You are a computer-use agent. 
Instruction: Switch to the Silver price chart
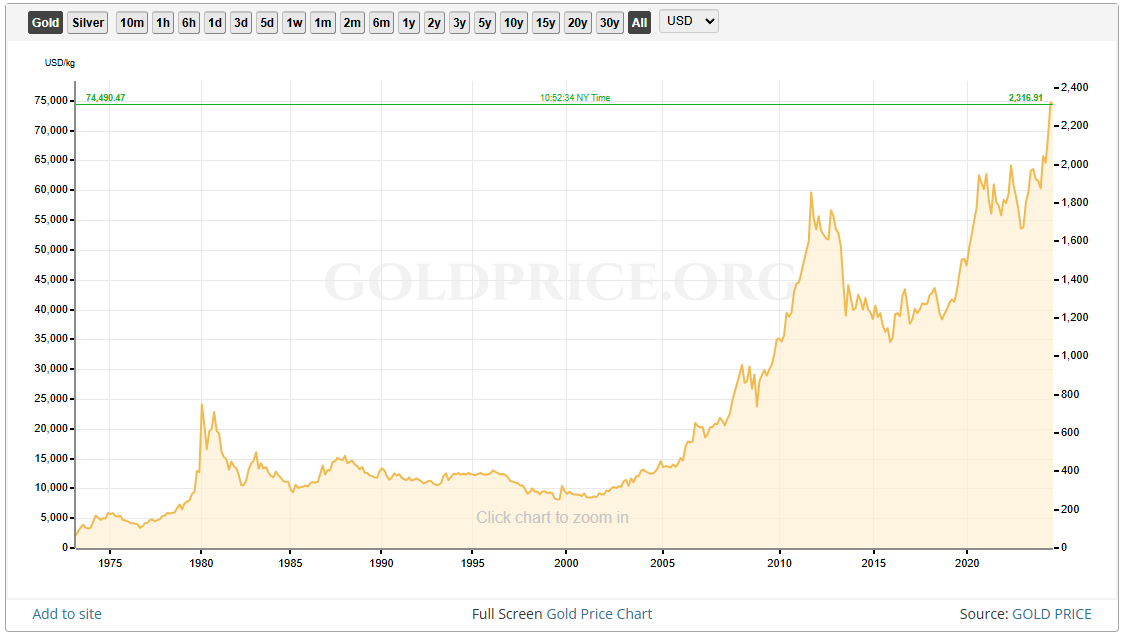point(87,21)
